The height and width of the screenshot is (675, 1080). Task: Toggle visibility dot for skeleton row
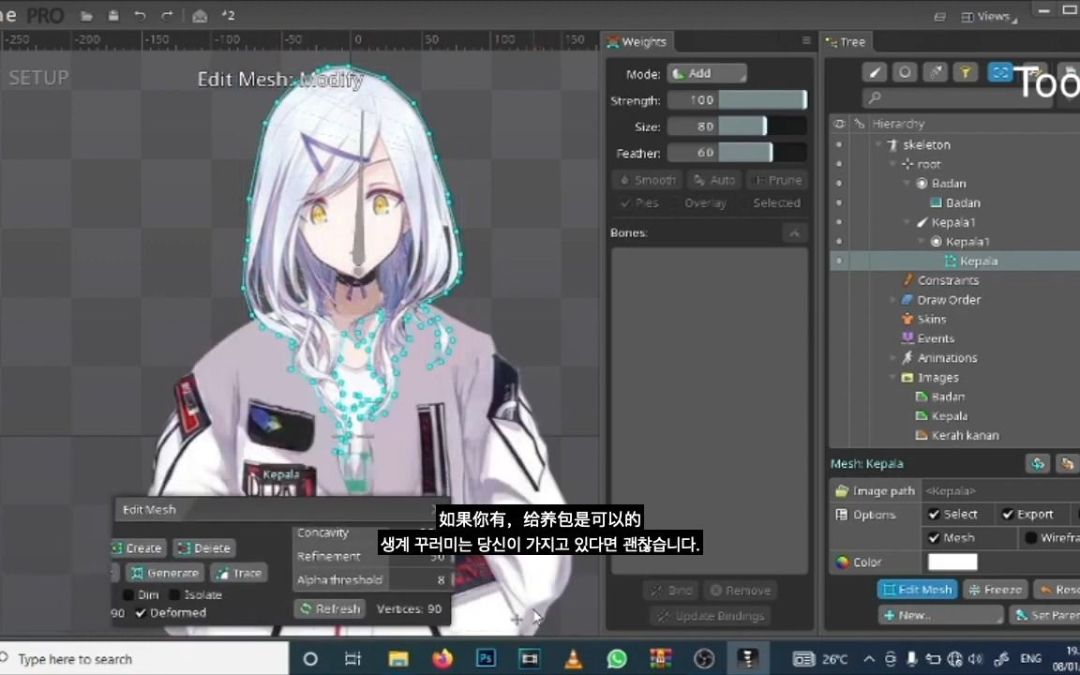click(839, 145)
